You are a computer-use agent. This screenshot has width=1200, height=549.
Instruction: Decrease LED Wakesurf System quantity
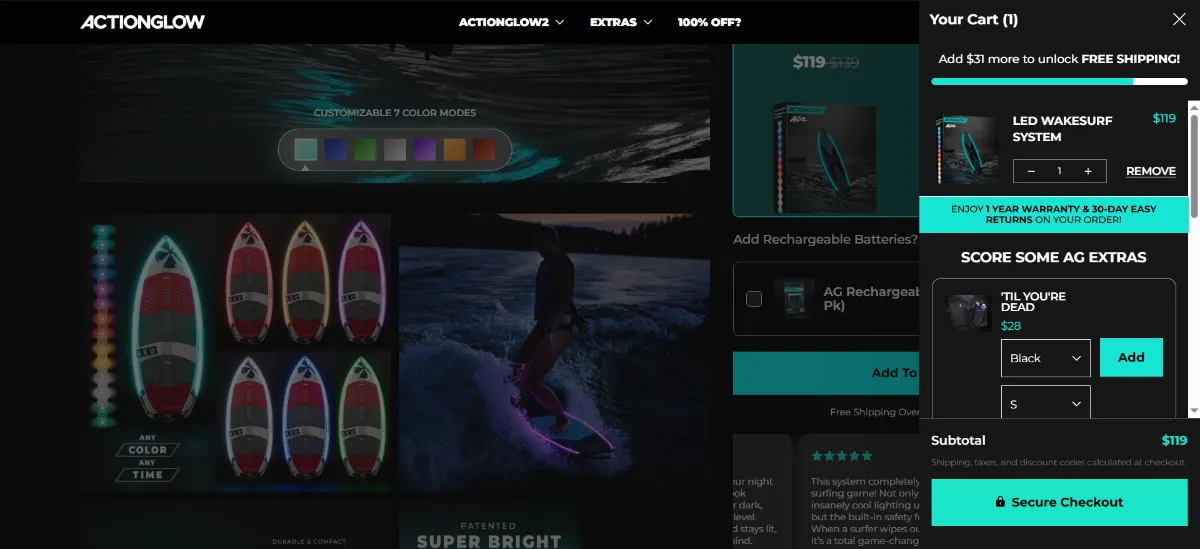point(1031,171)
